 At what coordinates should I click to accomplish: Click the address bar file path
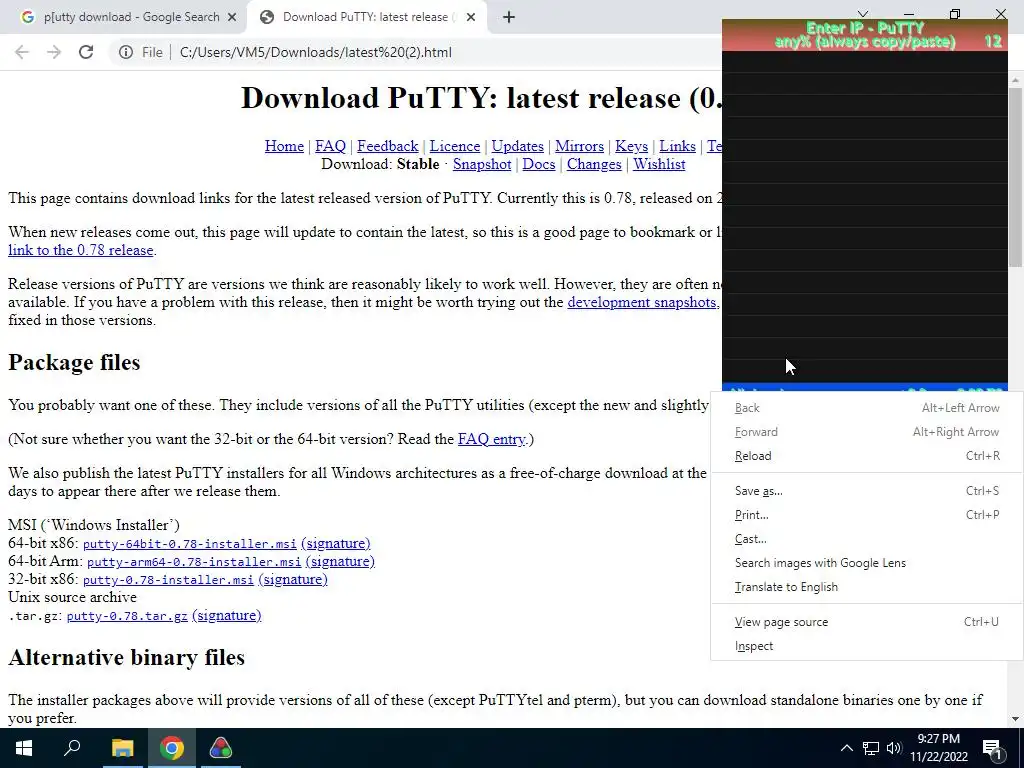point(315,52)
